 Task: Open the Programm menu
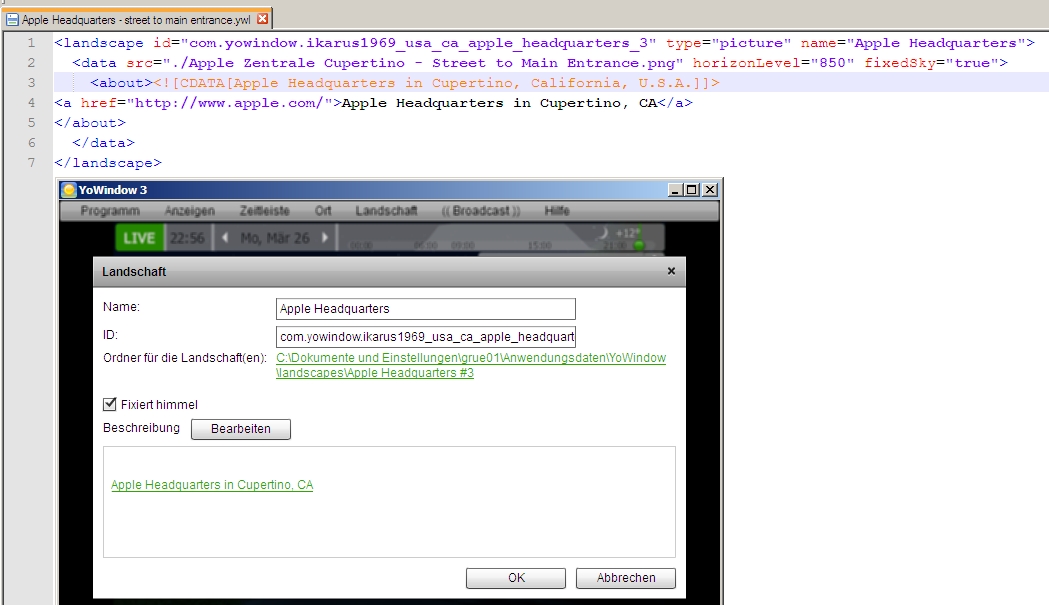click(x=110, y=211)
